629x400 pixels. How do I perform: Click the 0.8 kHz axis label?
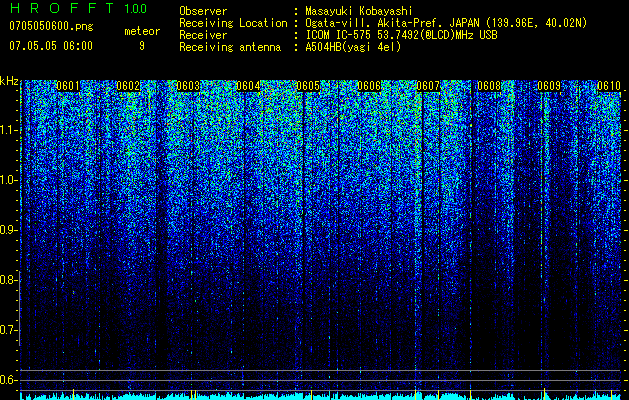click(9, 280)
